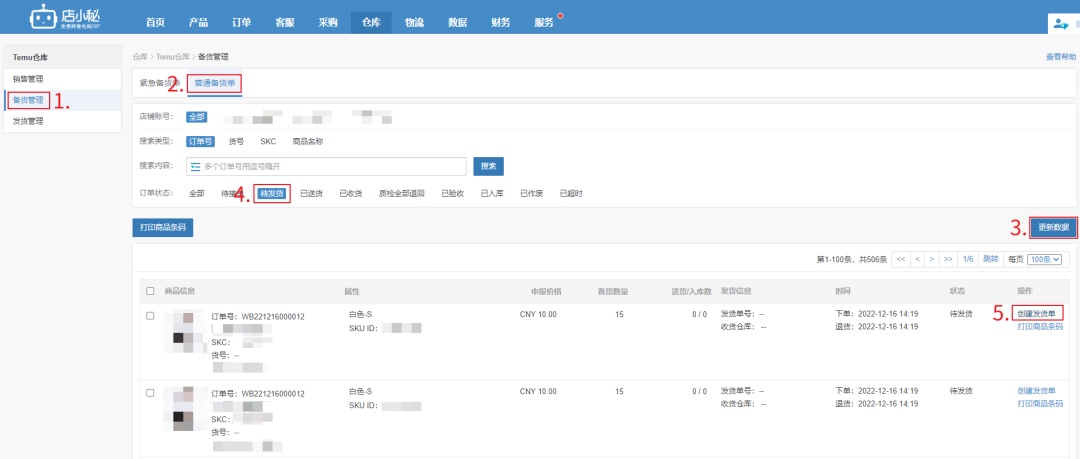Go to next page with > arrow
Screen dimensions: 1080x459
pyautogui.click(x=932, y=259)
